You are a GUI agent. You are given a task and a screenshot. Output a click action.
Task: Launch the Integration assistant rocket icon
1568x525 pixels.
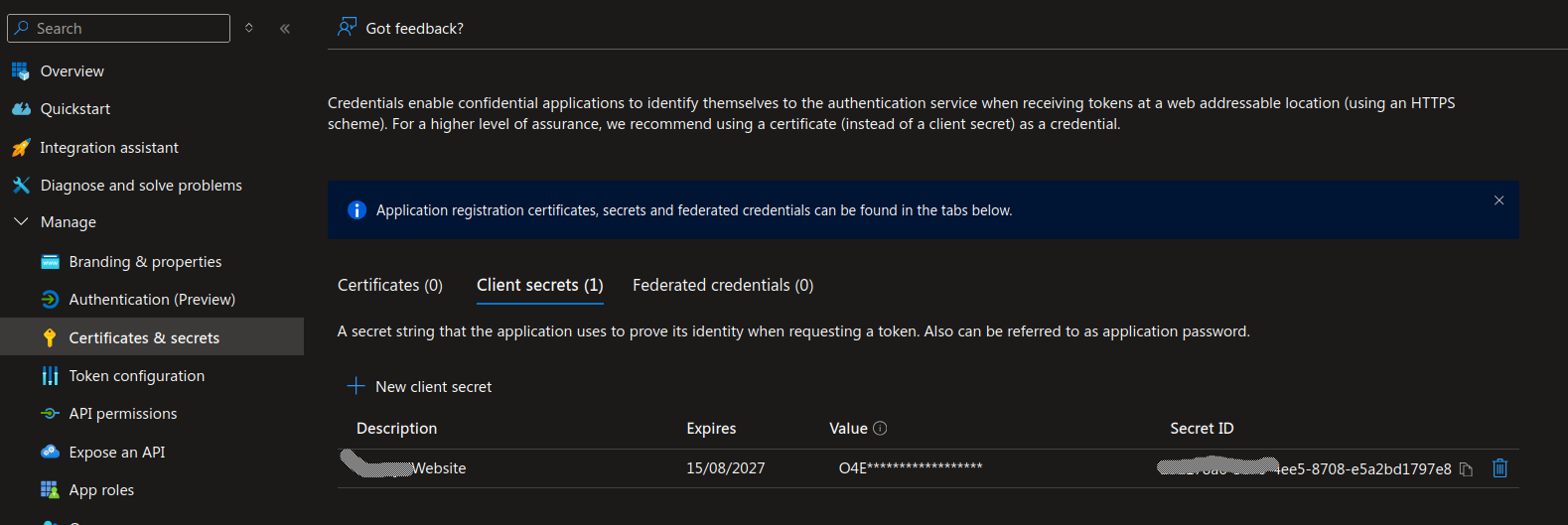click(21, 148)
